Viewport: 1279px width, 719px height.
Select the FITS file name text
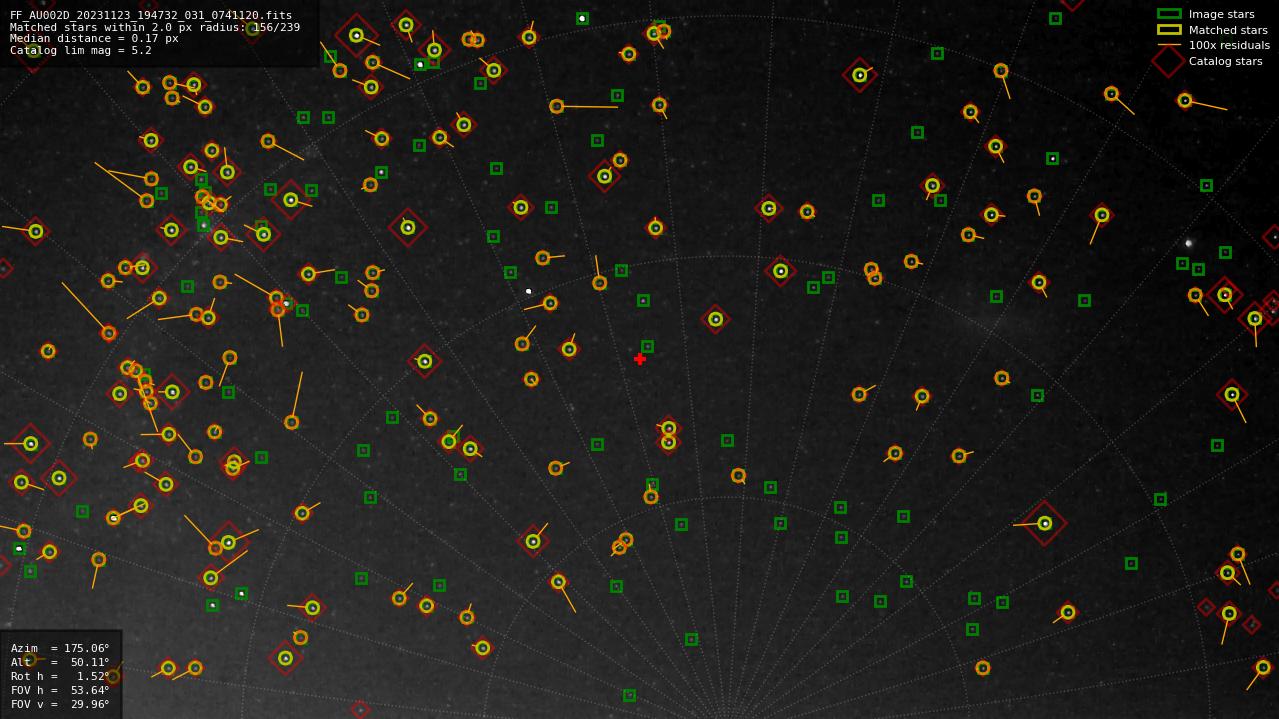click(151, 15)
